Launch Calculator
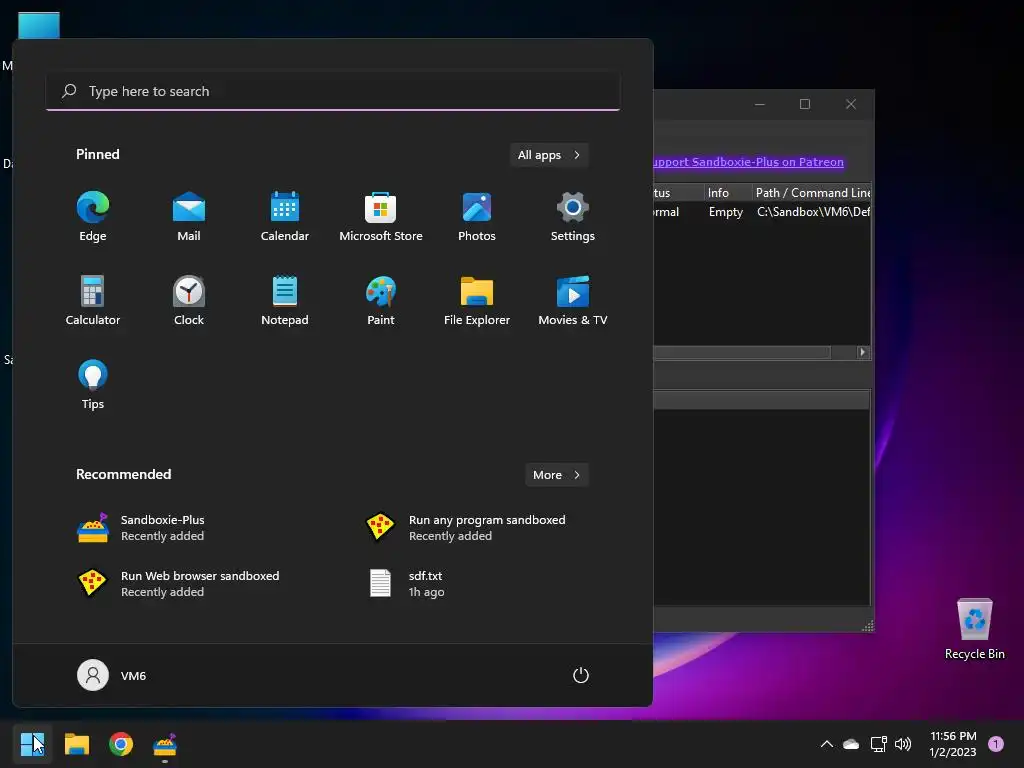 [x=93, y=300]
